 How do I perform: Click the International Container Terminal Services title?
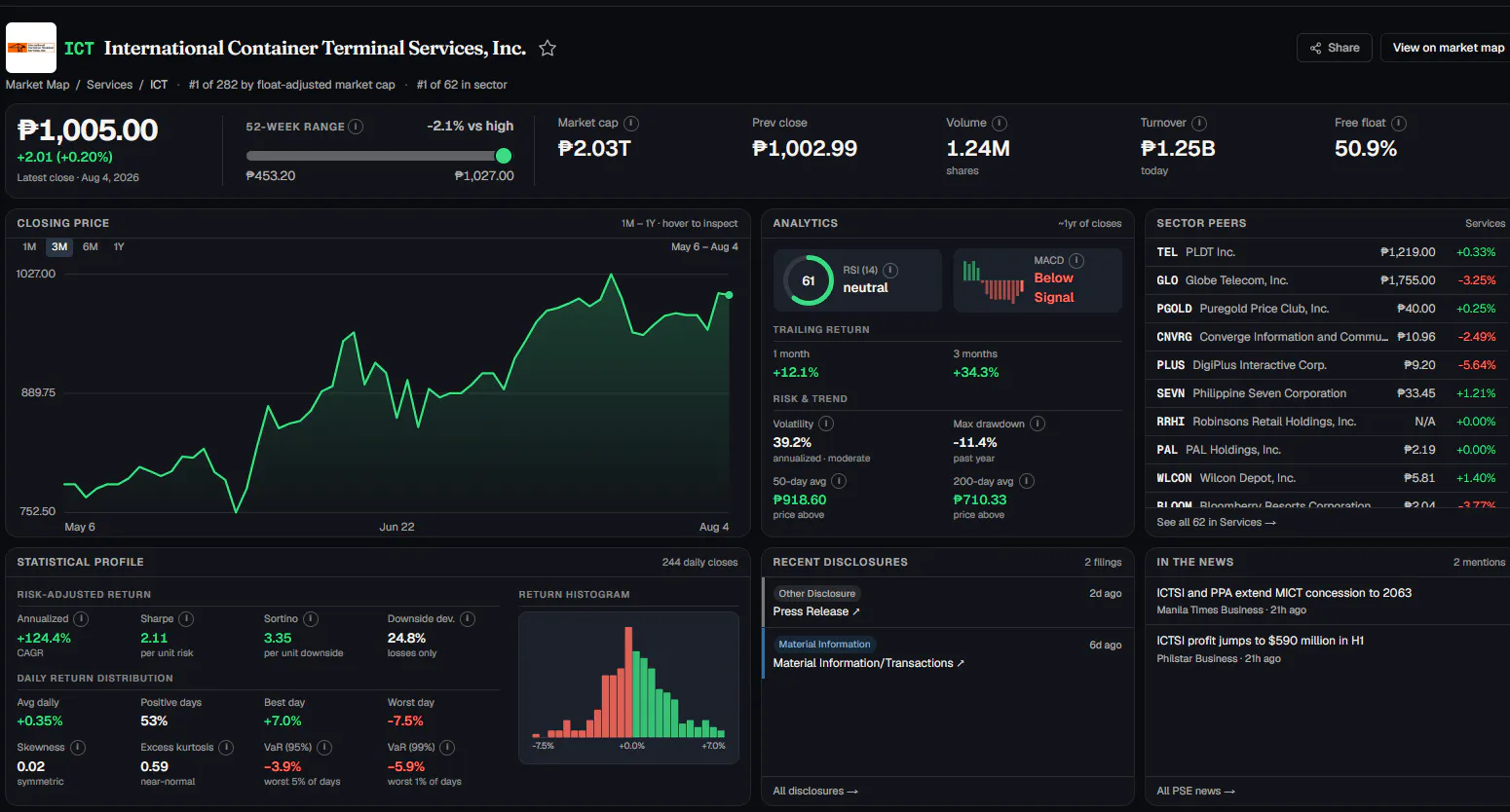tap(315, 48)
